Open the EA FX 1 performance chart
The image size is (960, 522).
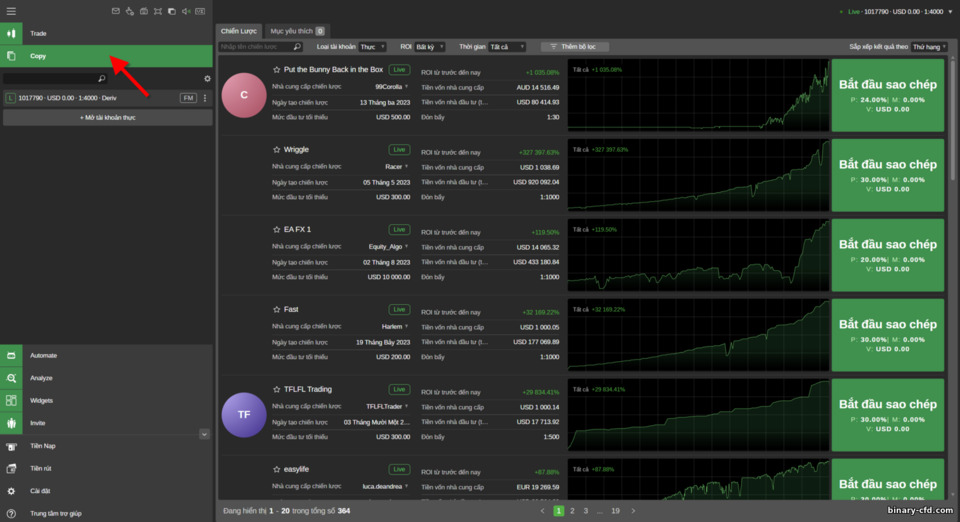coord(699,255)
